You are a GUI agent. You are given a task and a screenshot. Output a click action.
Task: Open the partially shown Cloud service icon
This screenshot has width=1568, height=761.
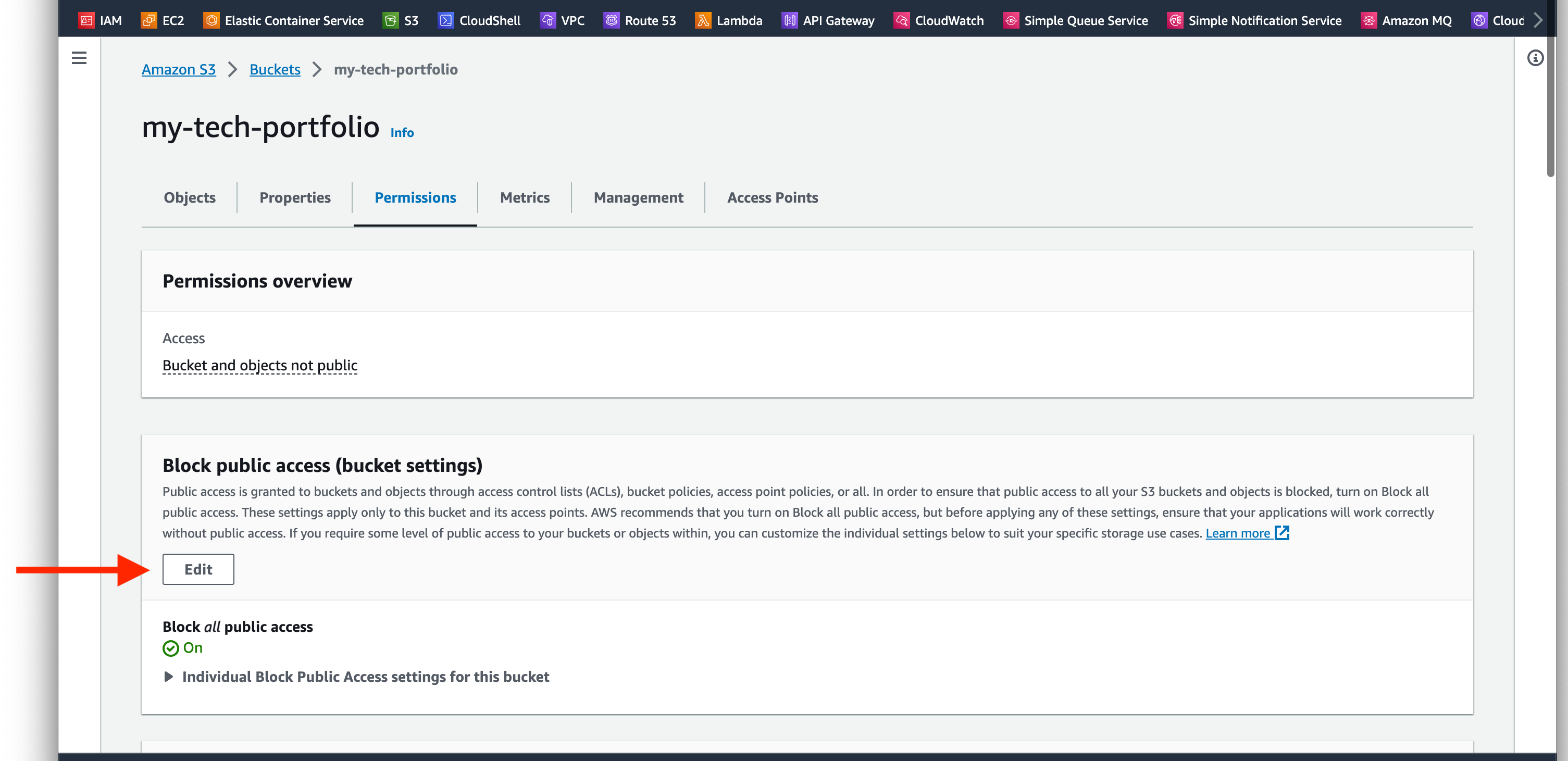pyautogui.click(x=1479, y=20)
